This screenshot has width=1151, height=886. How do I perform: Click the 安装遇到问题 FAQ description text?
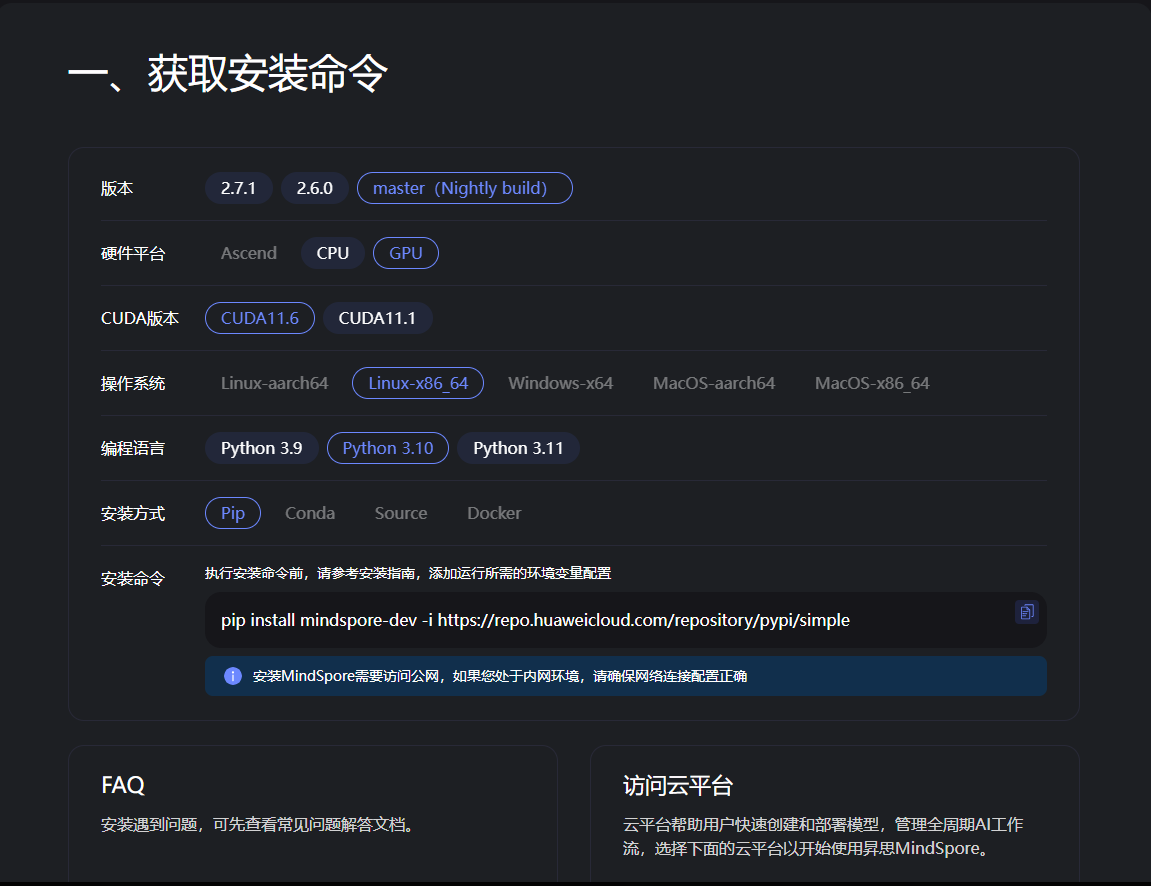click(x=261, y=825)
